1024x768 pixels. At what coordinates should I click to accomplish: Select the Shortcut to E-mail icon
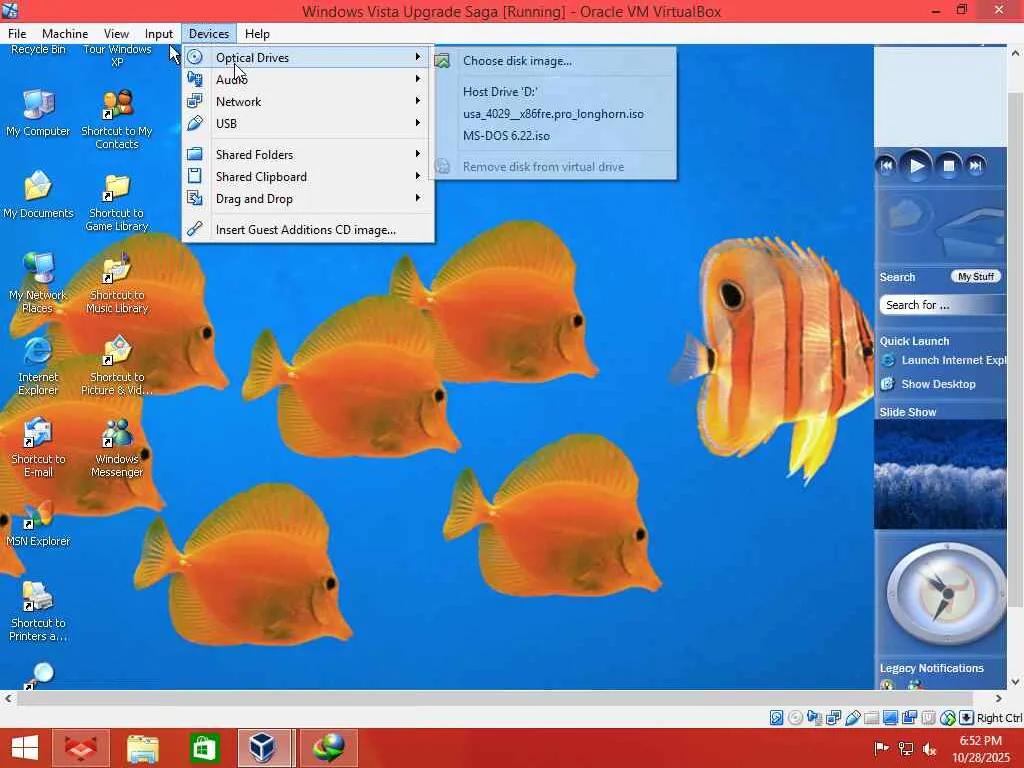coord(38,447)
